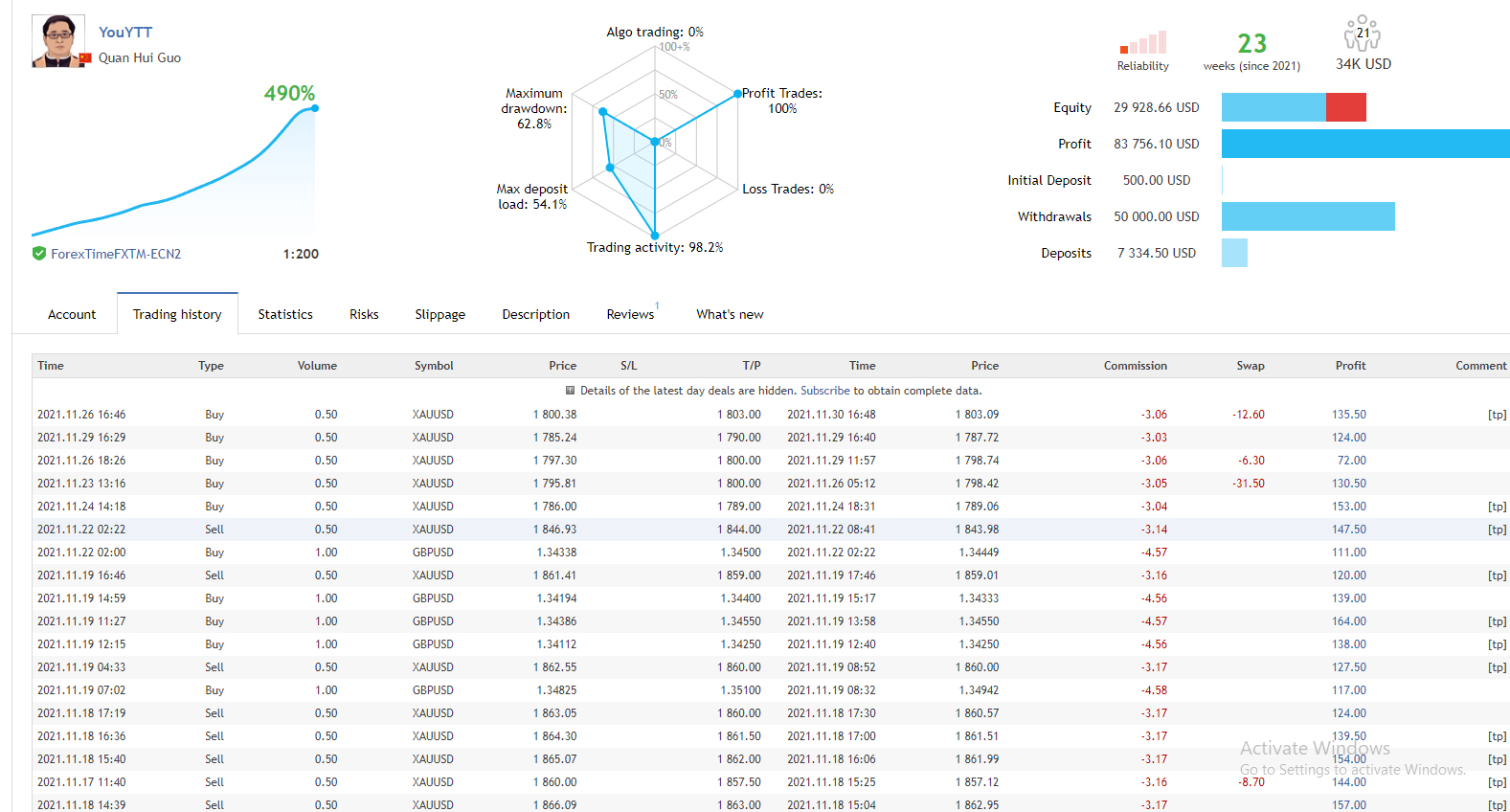Click the red portion of Equity bar
Image resolution: width=1510 pixels, height=812 pixels.
(x=1345, y=107)
